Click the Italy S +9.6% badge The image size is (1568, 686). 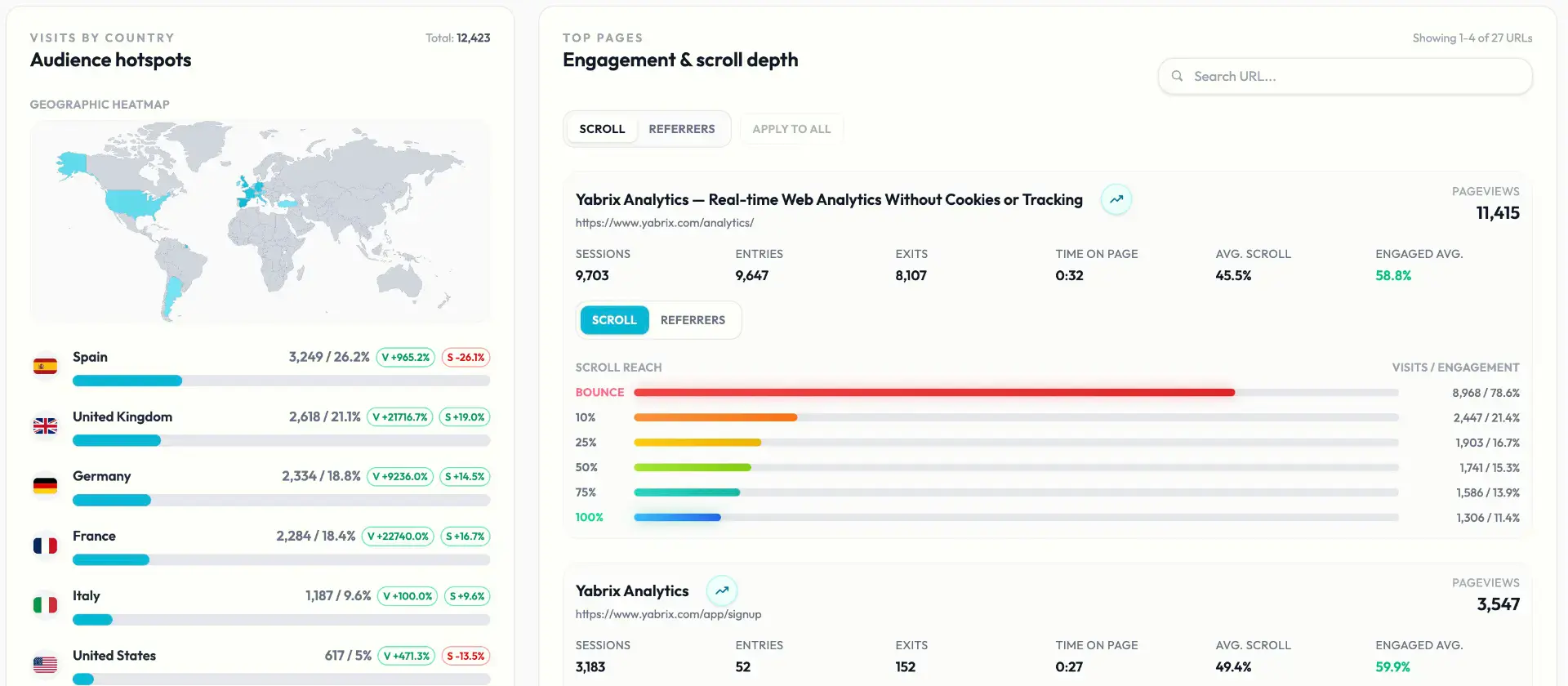click(x=467, y=595)
